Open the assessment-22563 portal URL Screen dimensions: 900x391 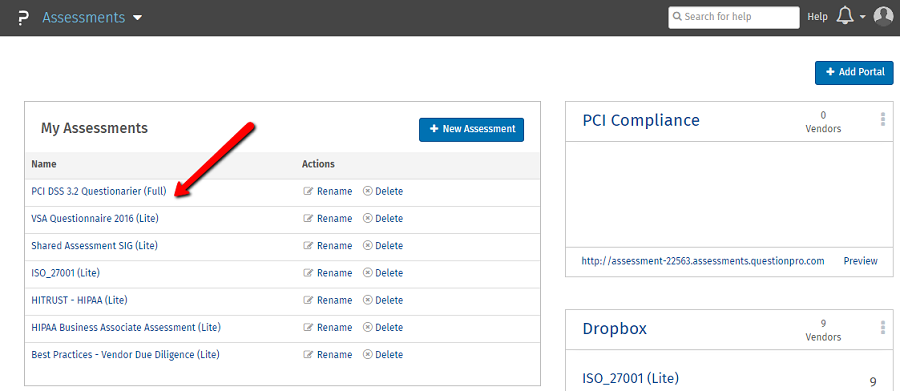(703, 261)
